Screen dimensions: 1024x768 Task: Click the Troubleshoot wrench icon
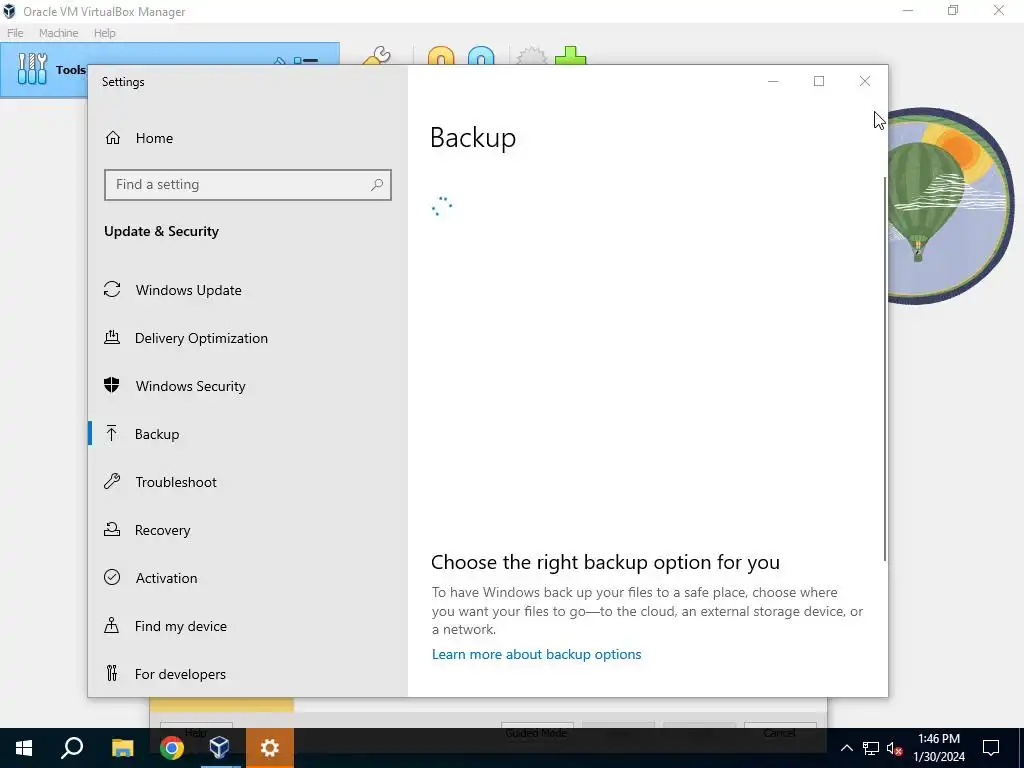[112, 481]
